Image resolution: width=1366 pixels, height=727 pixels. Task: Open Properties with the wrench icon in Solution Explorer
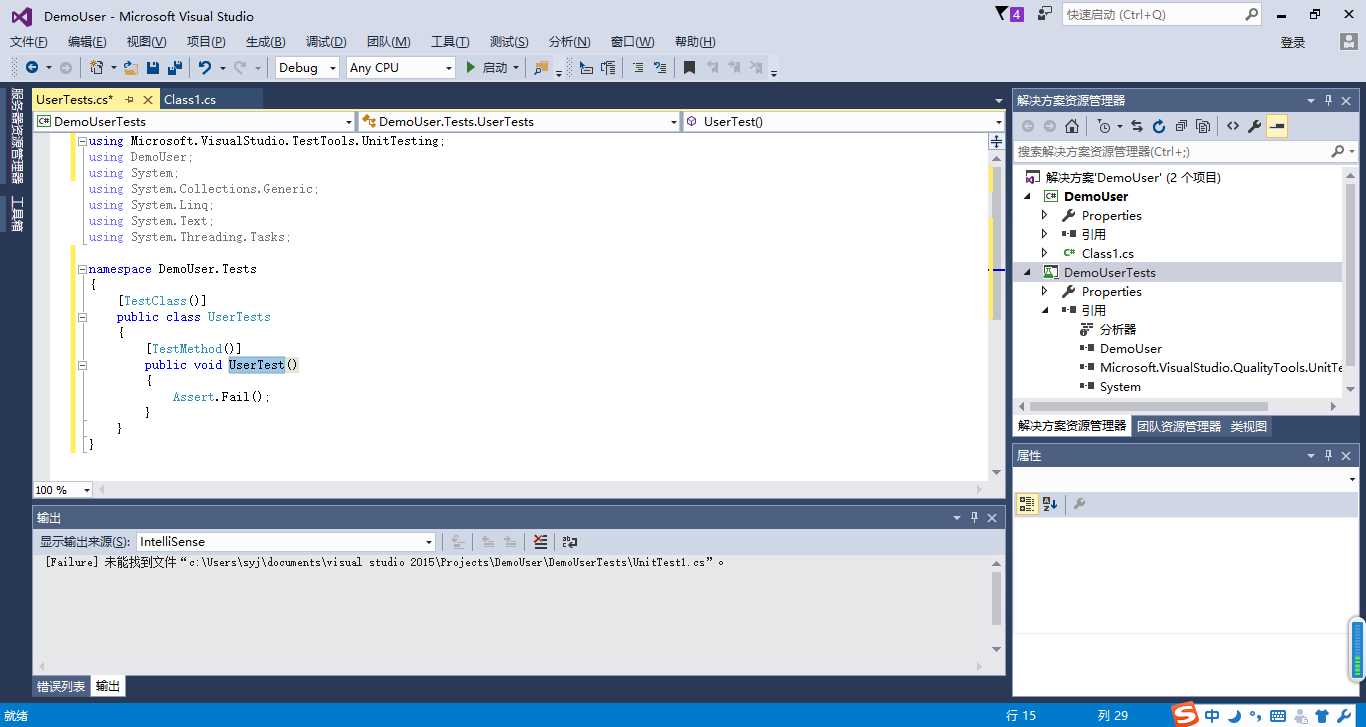[1254, 126]
